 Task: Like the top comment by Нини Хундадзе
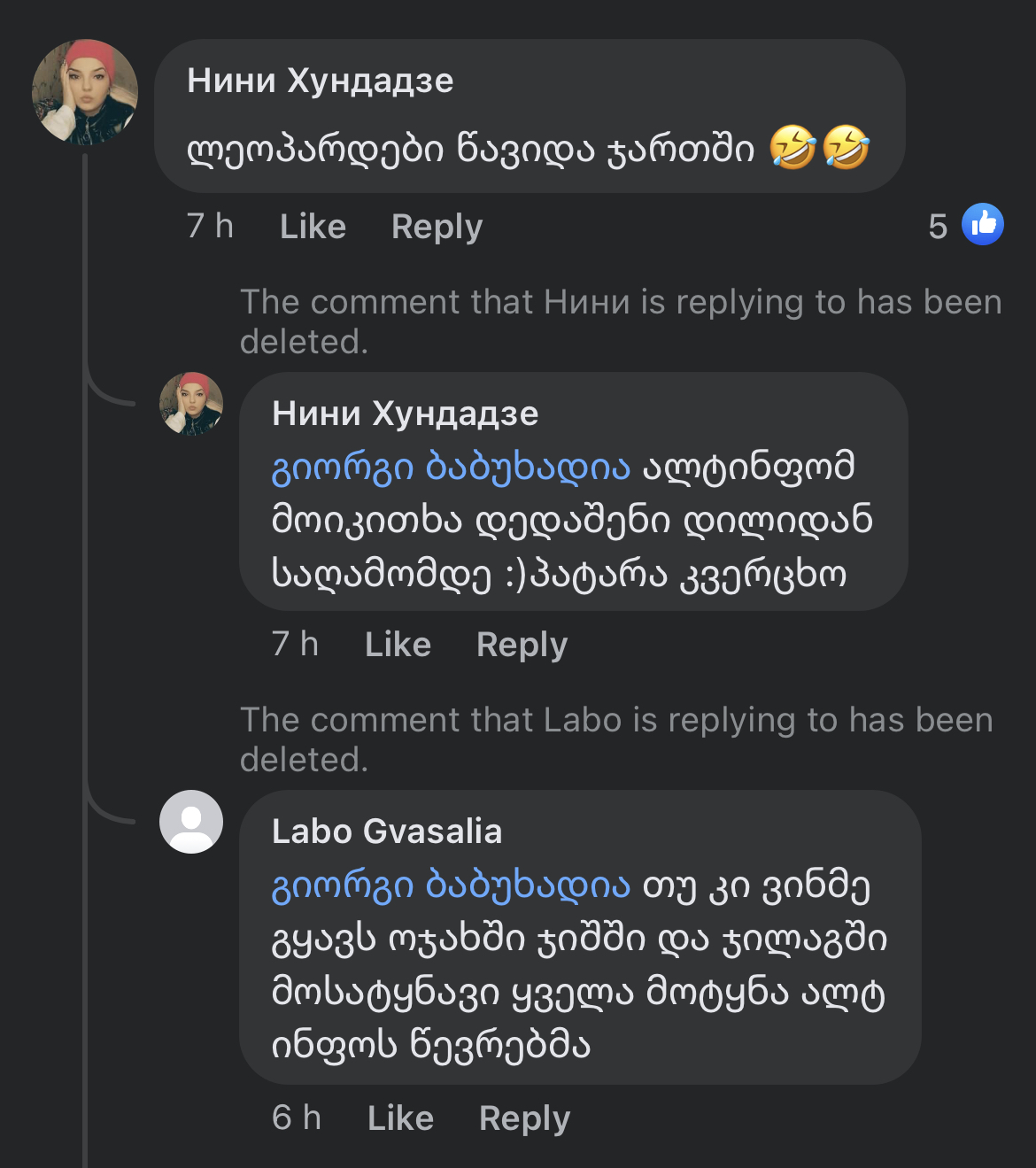tap(313, 227)
